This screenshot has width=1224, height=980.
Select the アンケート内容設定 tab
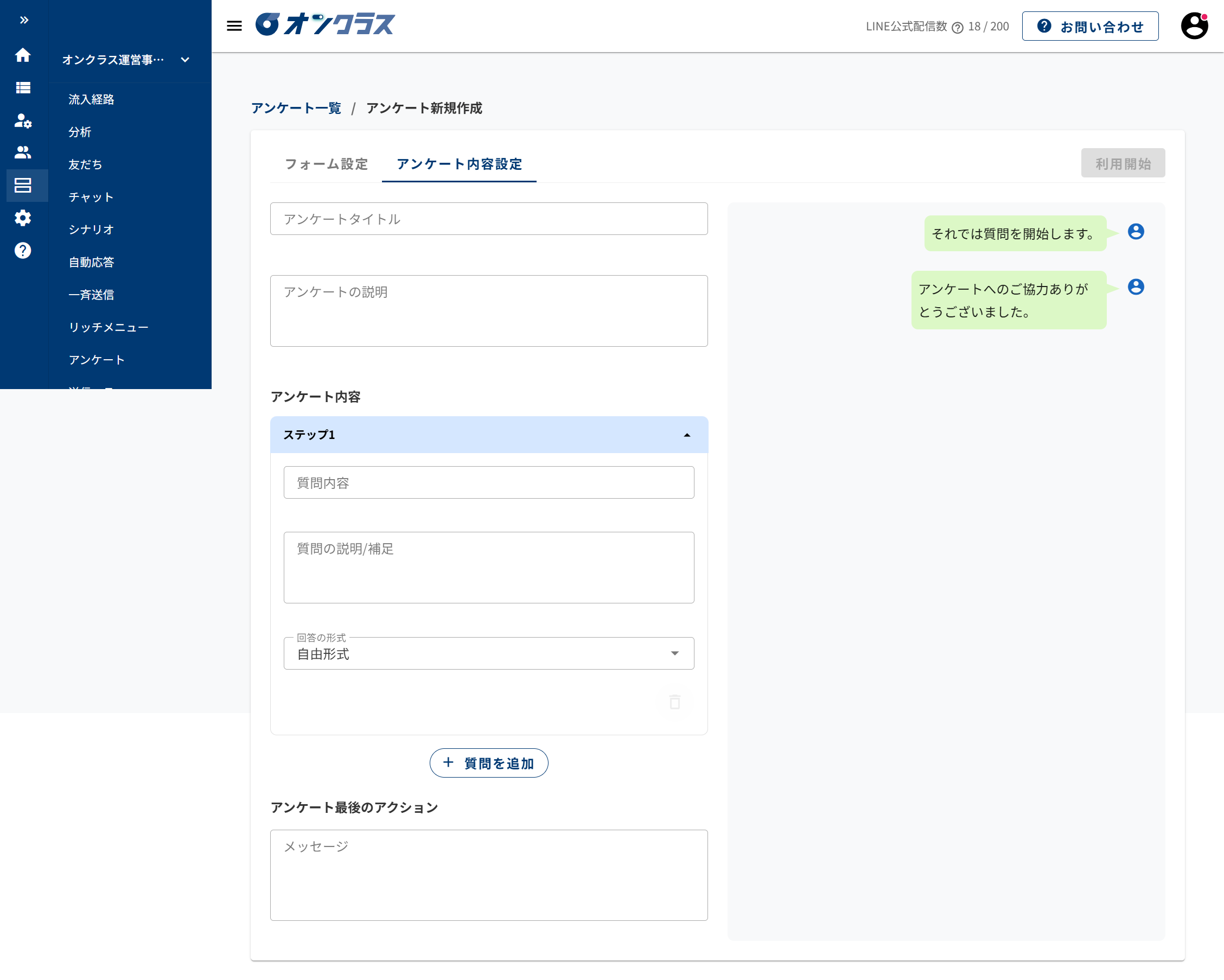click(458, 164)
